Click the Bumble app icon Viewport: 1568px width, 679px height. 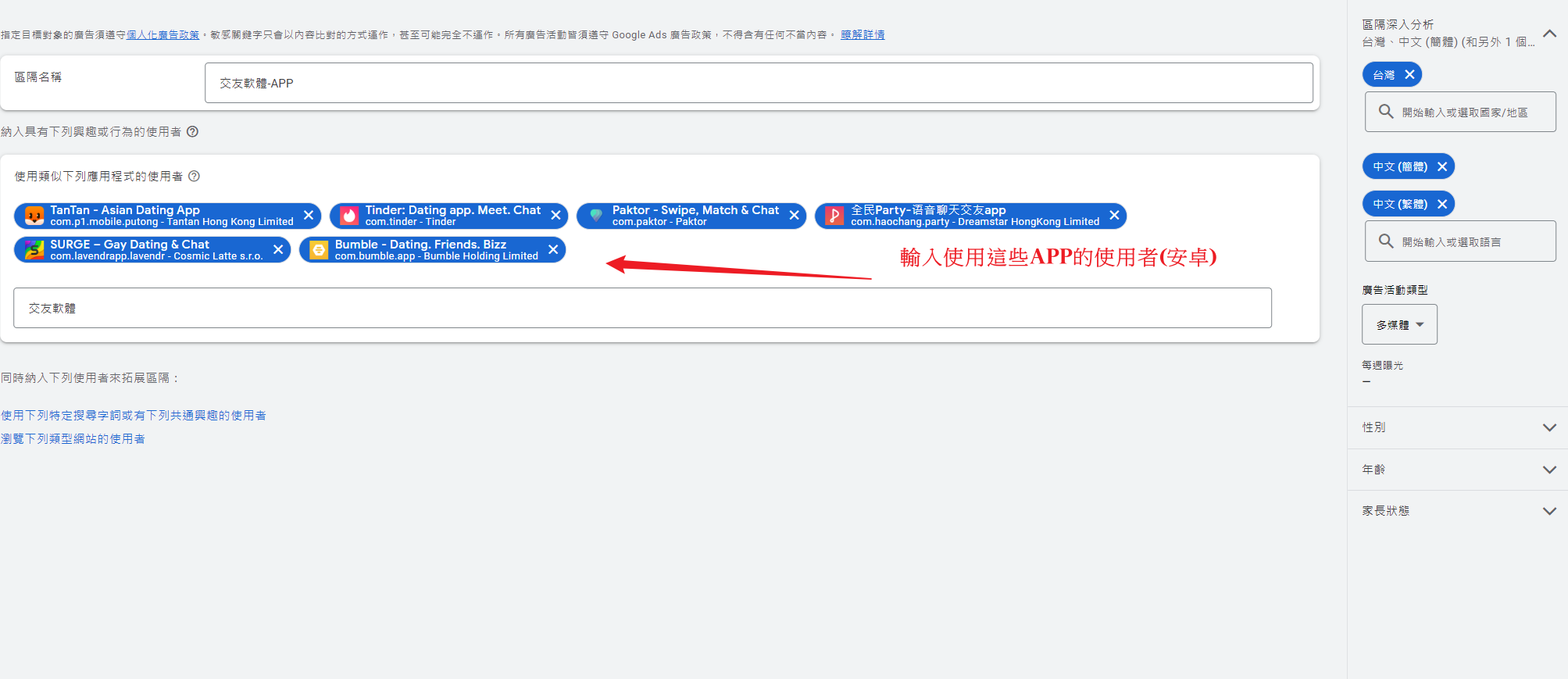click(319, 250)
